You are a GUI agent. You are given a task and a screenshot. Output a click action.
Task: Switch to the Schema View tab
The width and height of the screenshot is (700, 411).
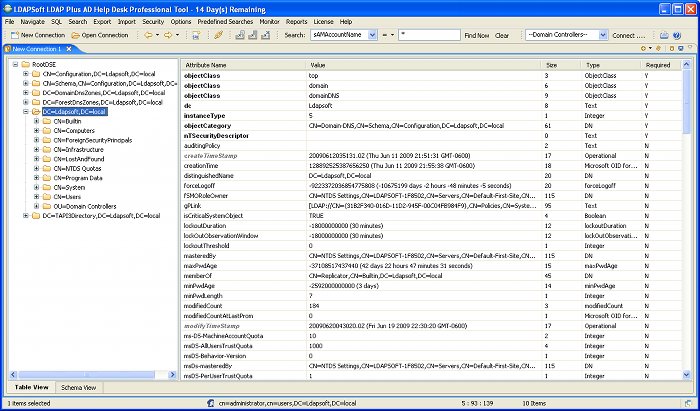78,387
